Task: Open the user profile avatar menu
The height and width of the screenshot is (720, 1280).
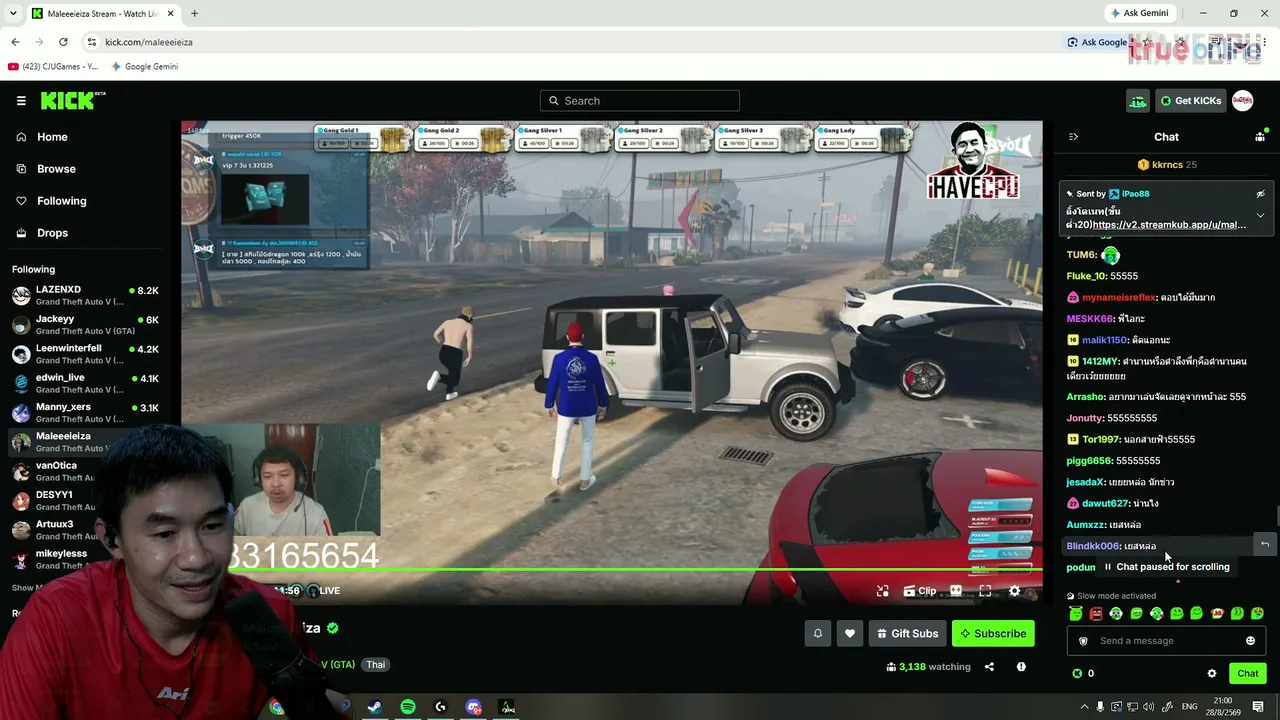Action: [1242, 101]
